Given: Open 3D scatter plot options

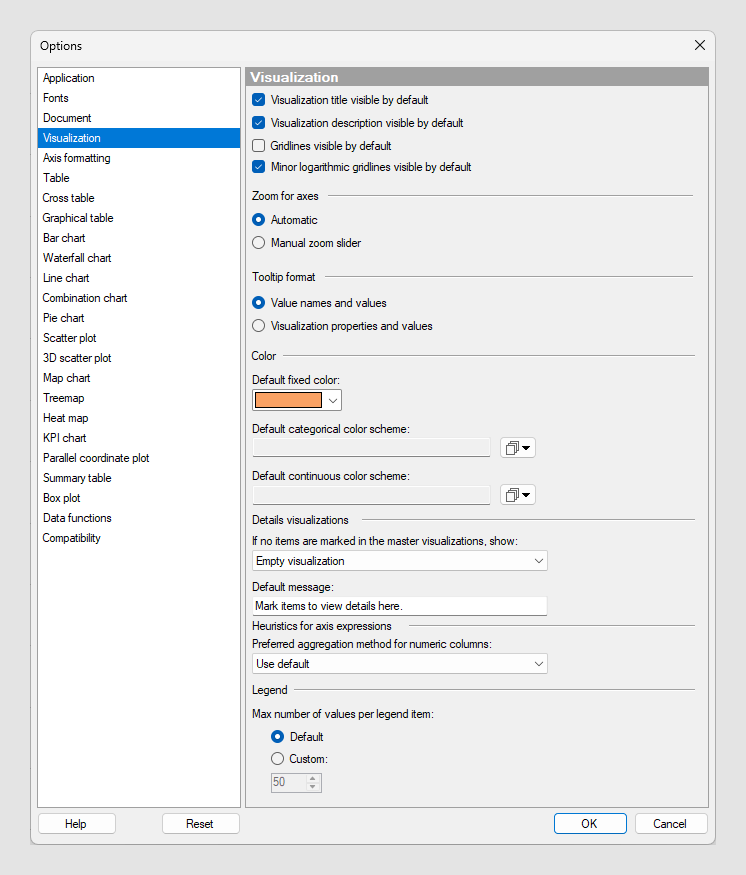Looking at the screenshot, I should [x=139, y=358].
